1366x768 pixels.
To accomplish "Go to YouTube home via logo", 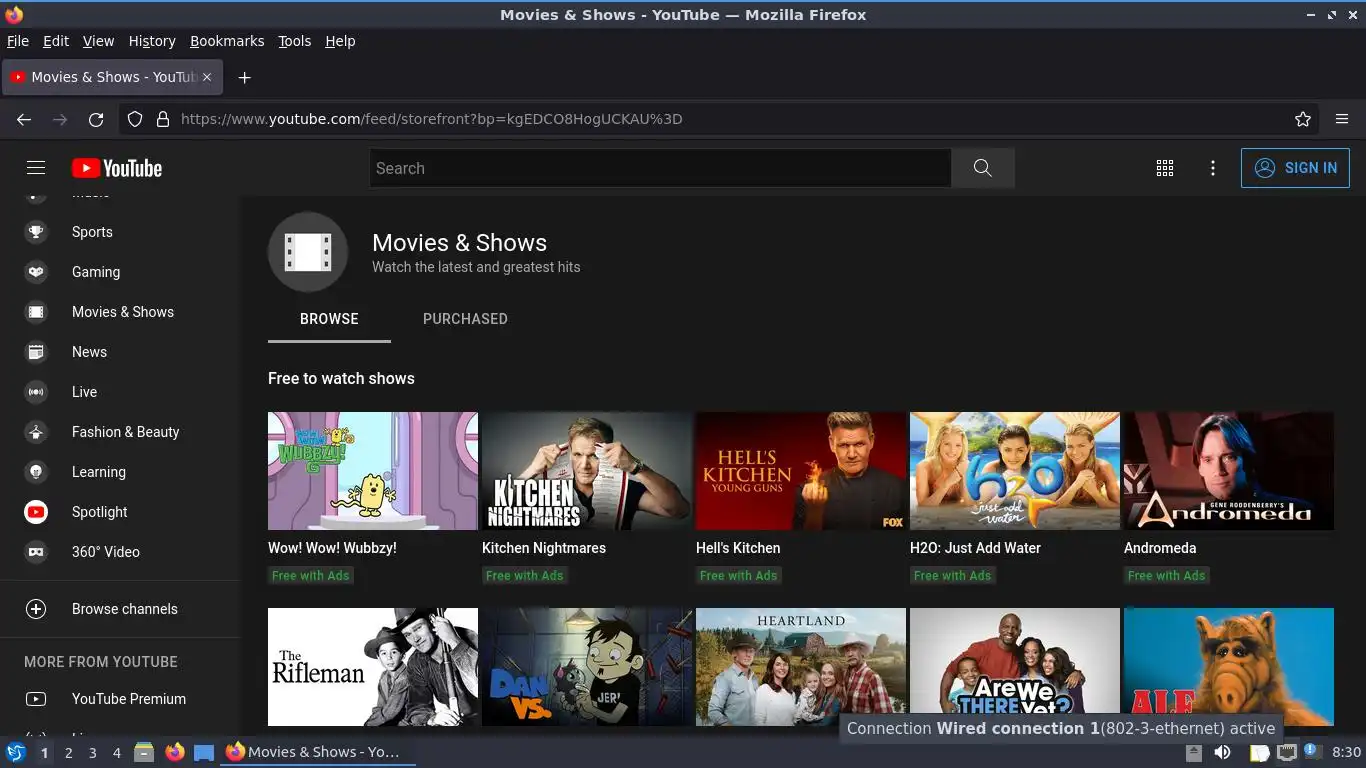I will tap(117, 168).
